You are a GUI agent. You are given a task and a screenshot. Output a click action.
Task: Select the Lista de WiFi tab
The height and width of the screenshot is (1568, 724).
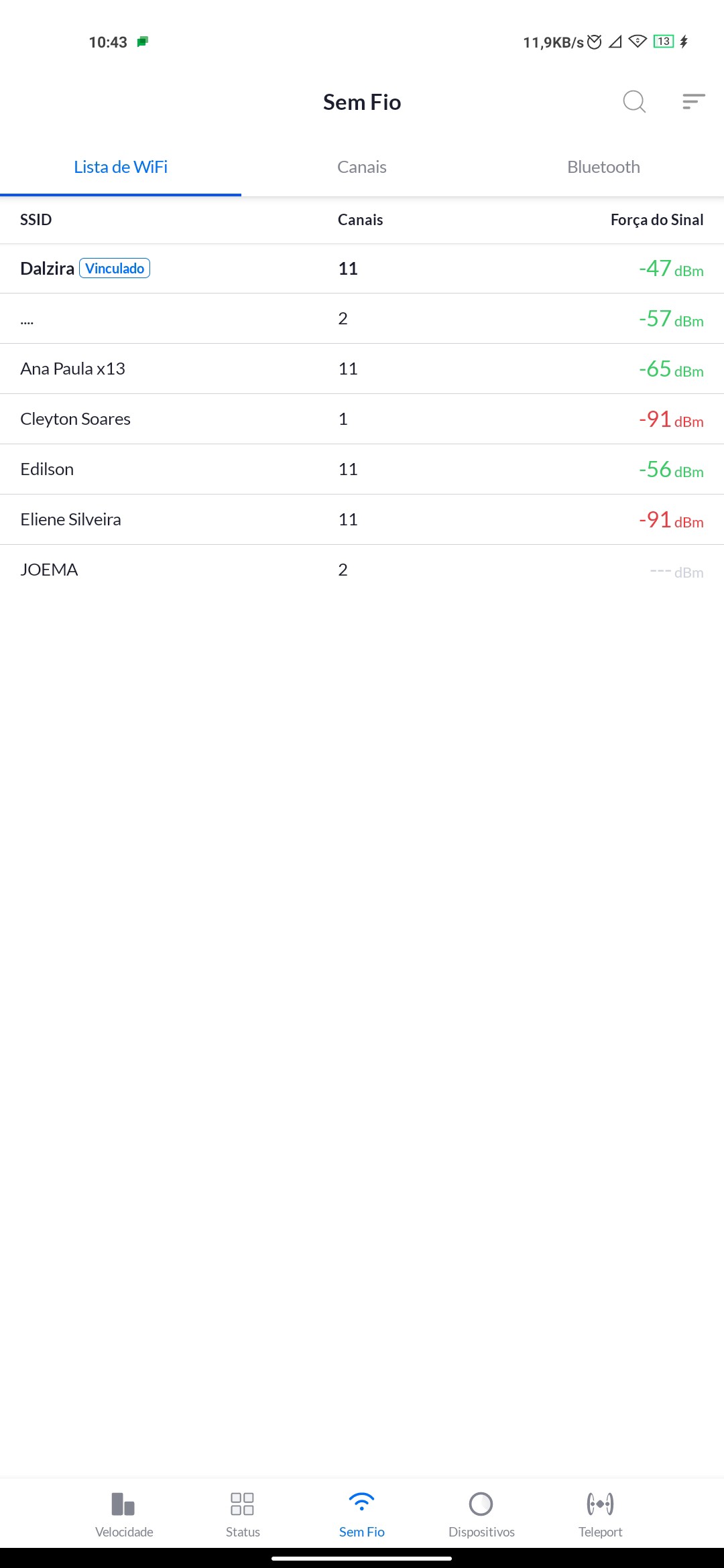(121, 167)
